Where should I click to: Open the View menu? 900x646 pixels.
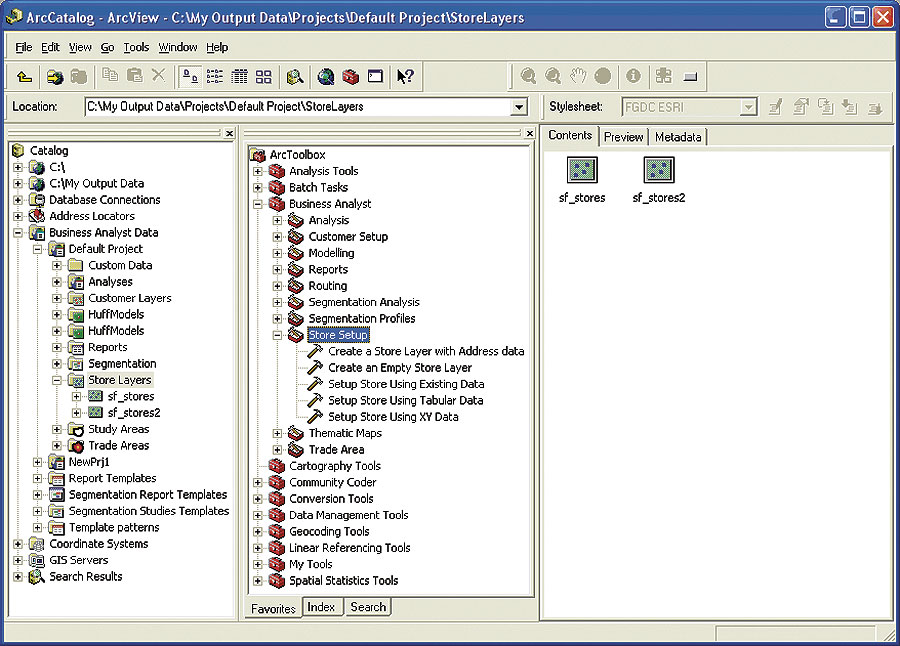(80, 47)
